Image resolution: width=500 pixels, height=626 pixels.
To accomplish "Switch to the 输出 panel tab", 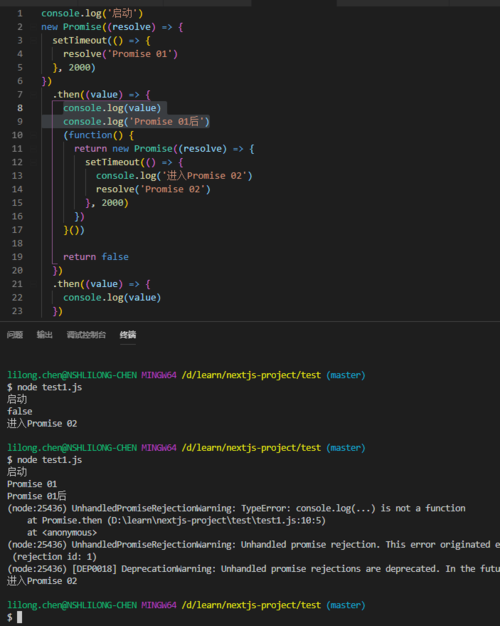I will (45, 335).
